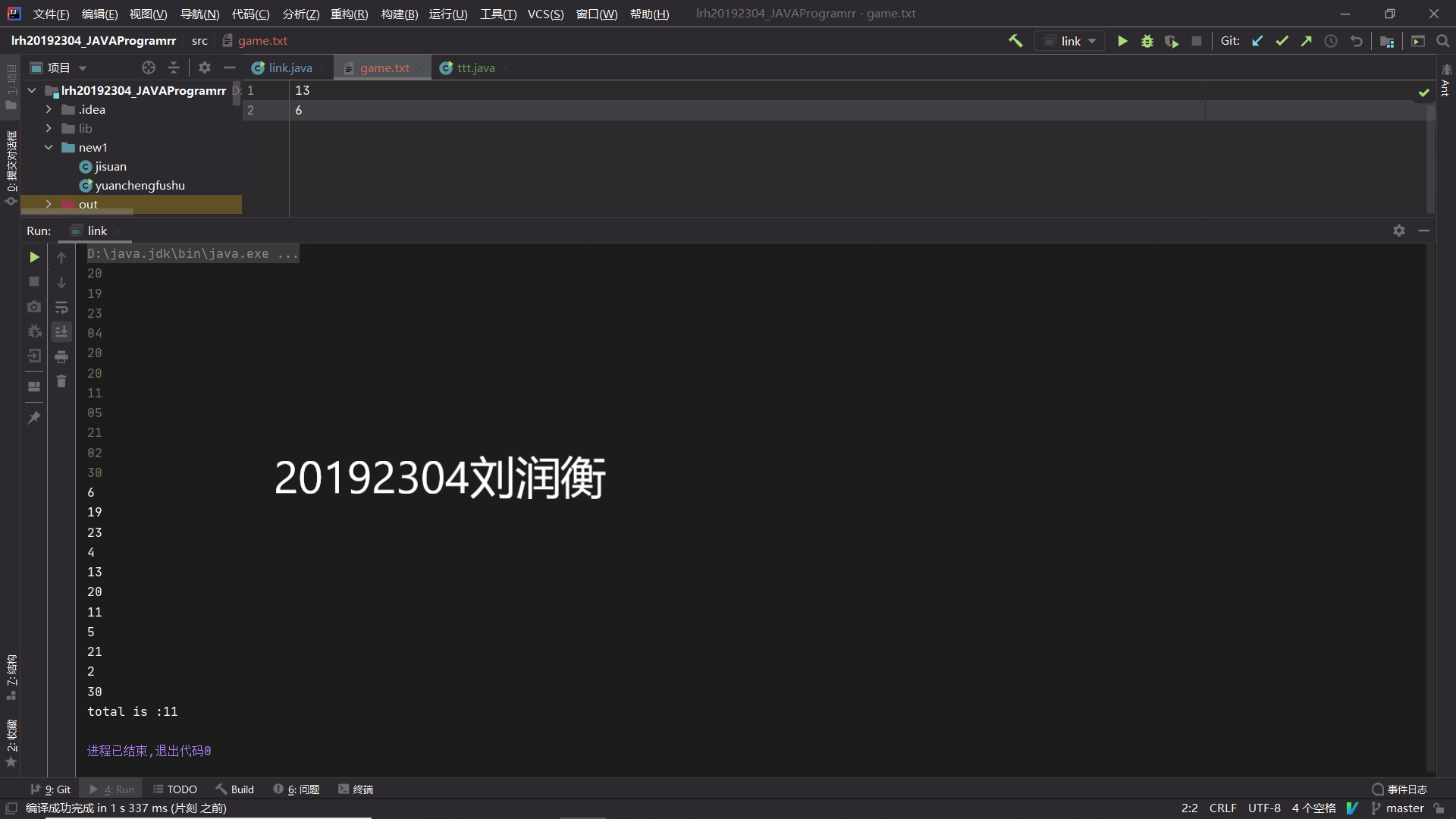
Task: Expand the lib folder
Action: click(x=49, y=128)
